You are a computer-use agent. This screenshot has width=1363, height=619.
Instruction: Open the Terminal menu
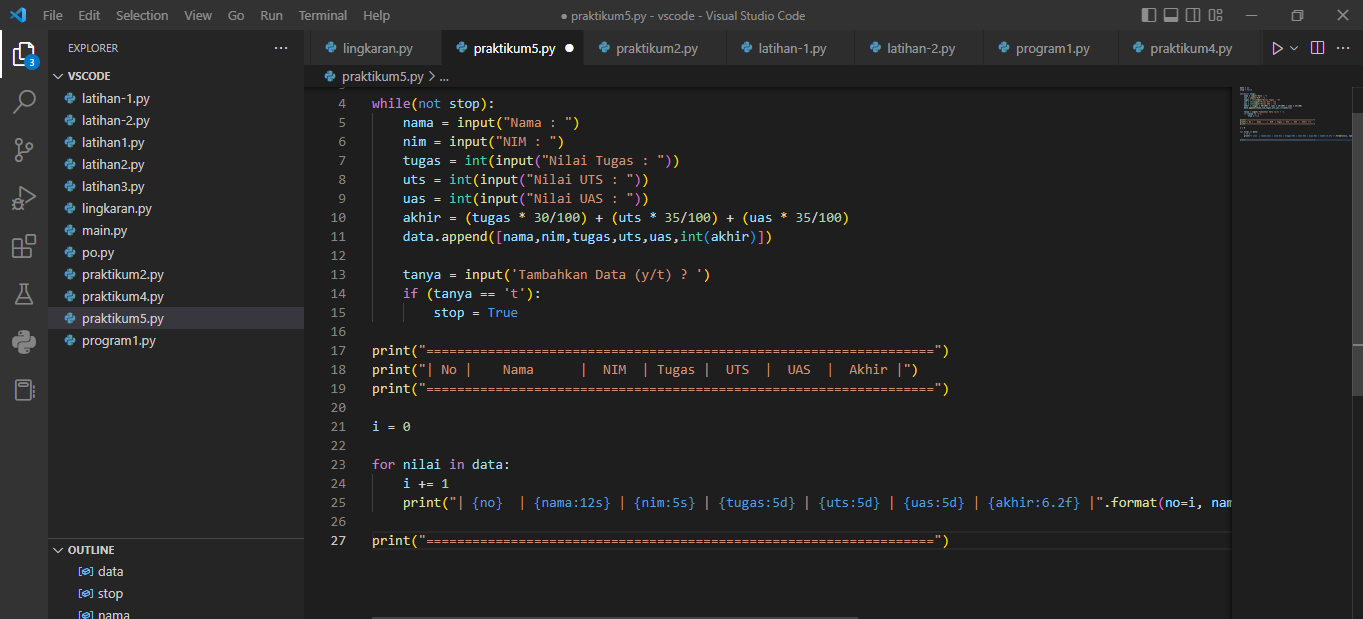coord(322,15)
